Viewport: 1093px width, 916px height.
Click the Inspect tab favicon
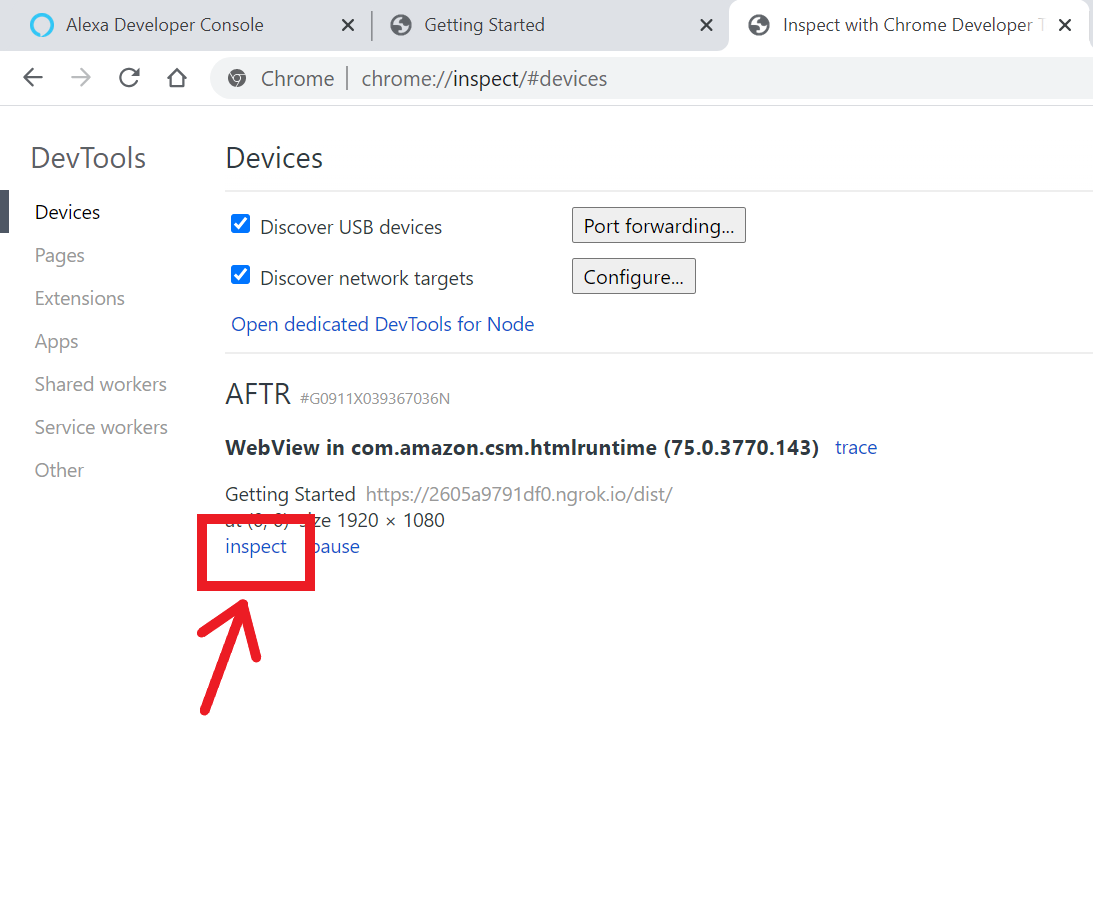tap(758, 24)
